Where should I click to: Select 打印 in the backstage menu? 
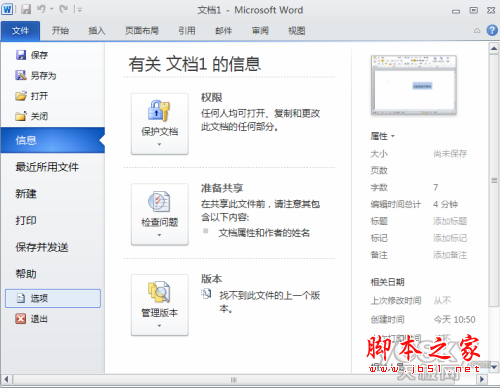pyautogui.click(x=26, y=220)
